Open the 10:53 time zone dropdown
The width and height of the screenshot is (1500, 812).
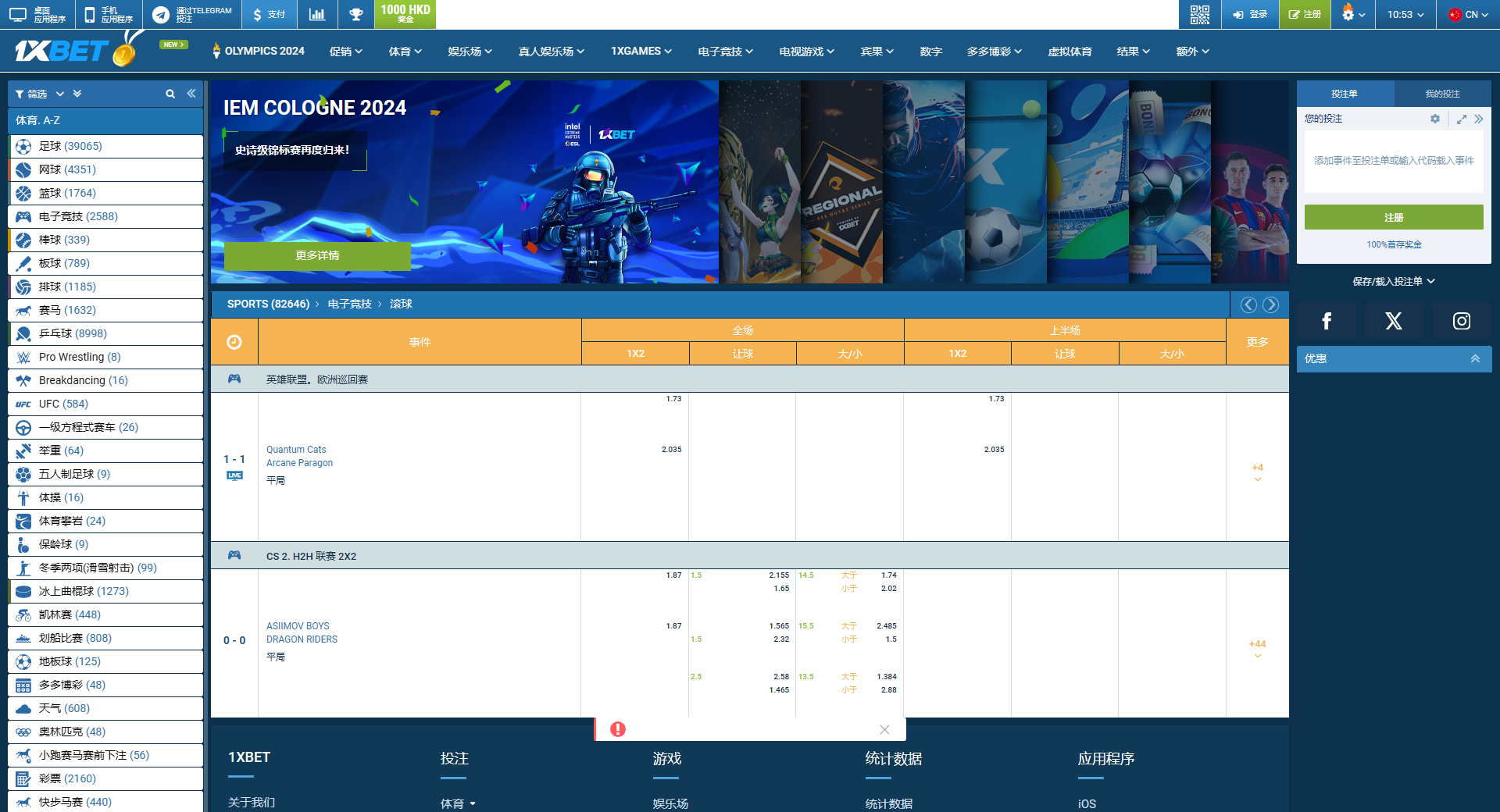coord(1405,14)
